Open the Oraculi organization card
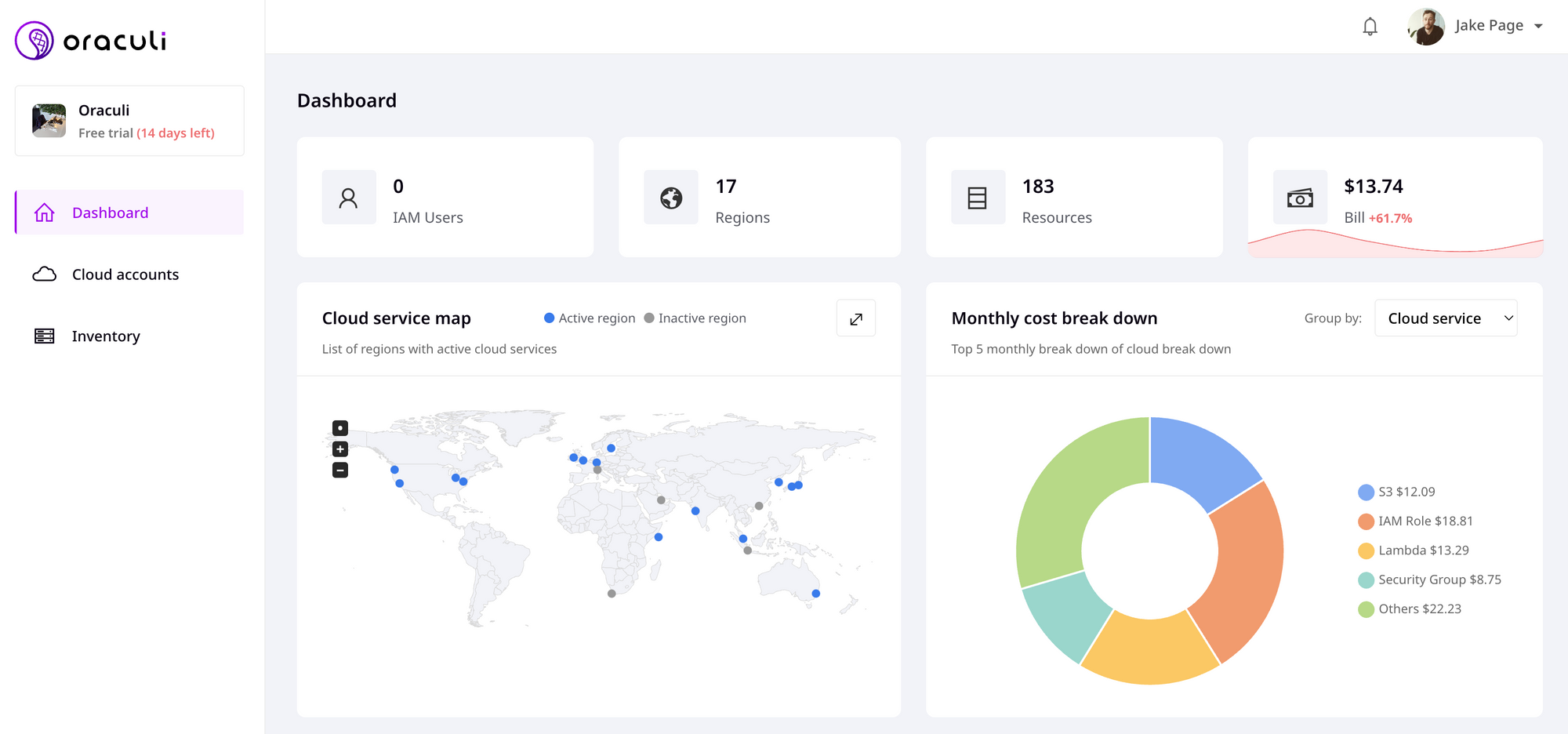Viewport: 1568px width, 734px height. (129, 121)
